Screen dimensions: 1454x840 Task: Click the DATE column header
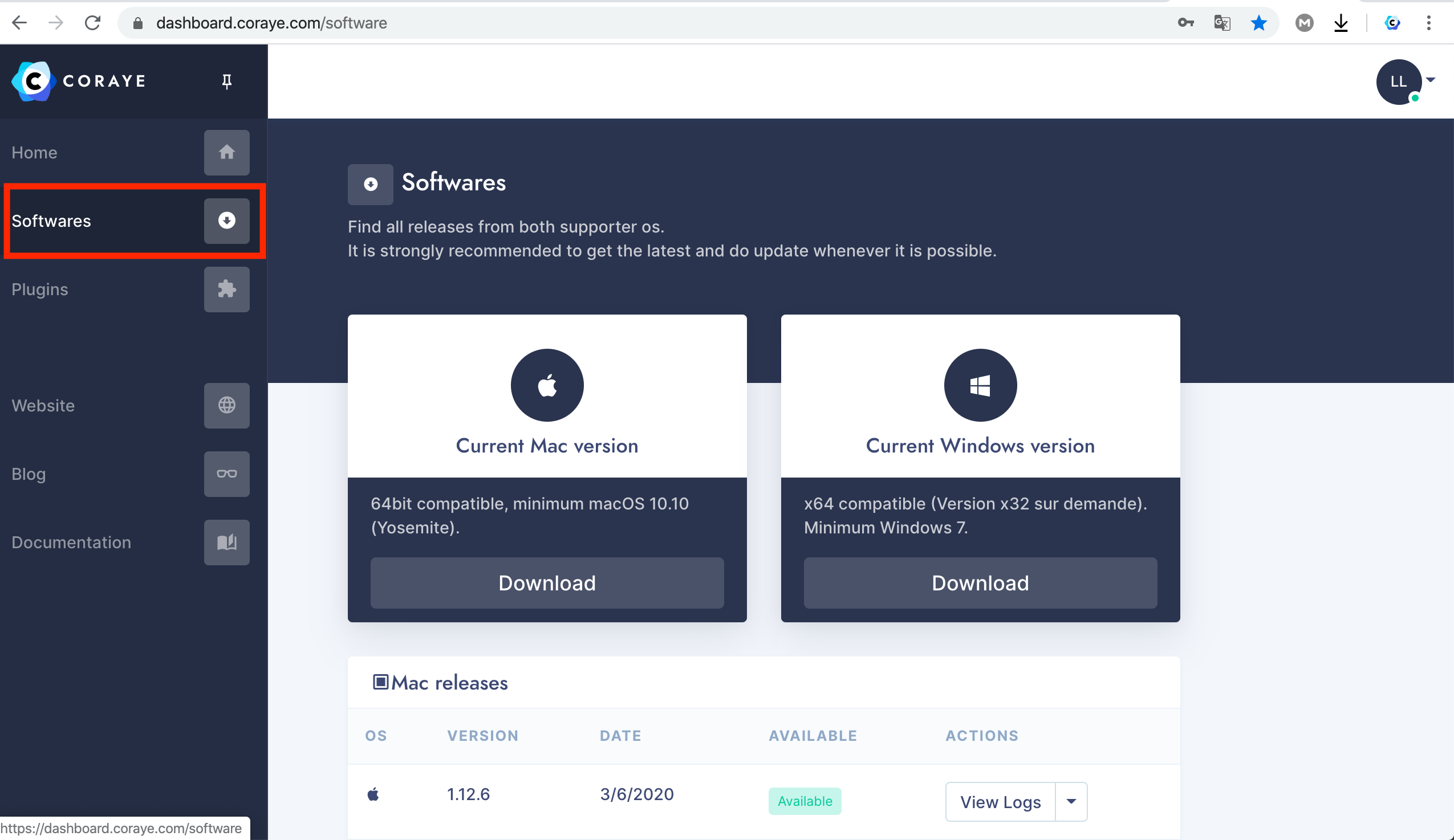click(621, 736)
